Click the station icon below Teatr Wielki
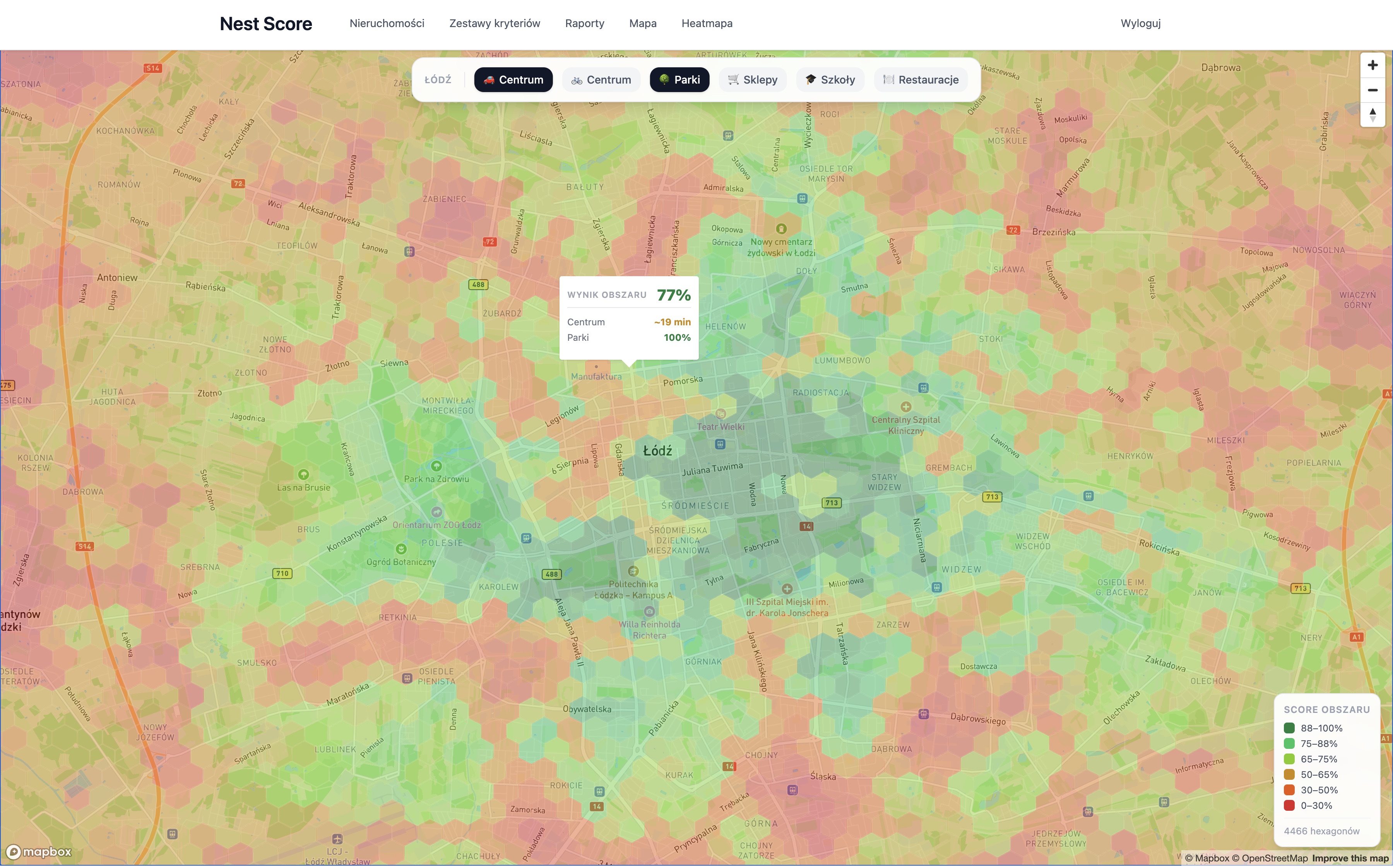The height and width of the screenshot is (868, 1393). click(720, 444)
